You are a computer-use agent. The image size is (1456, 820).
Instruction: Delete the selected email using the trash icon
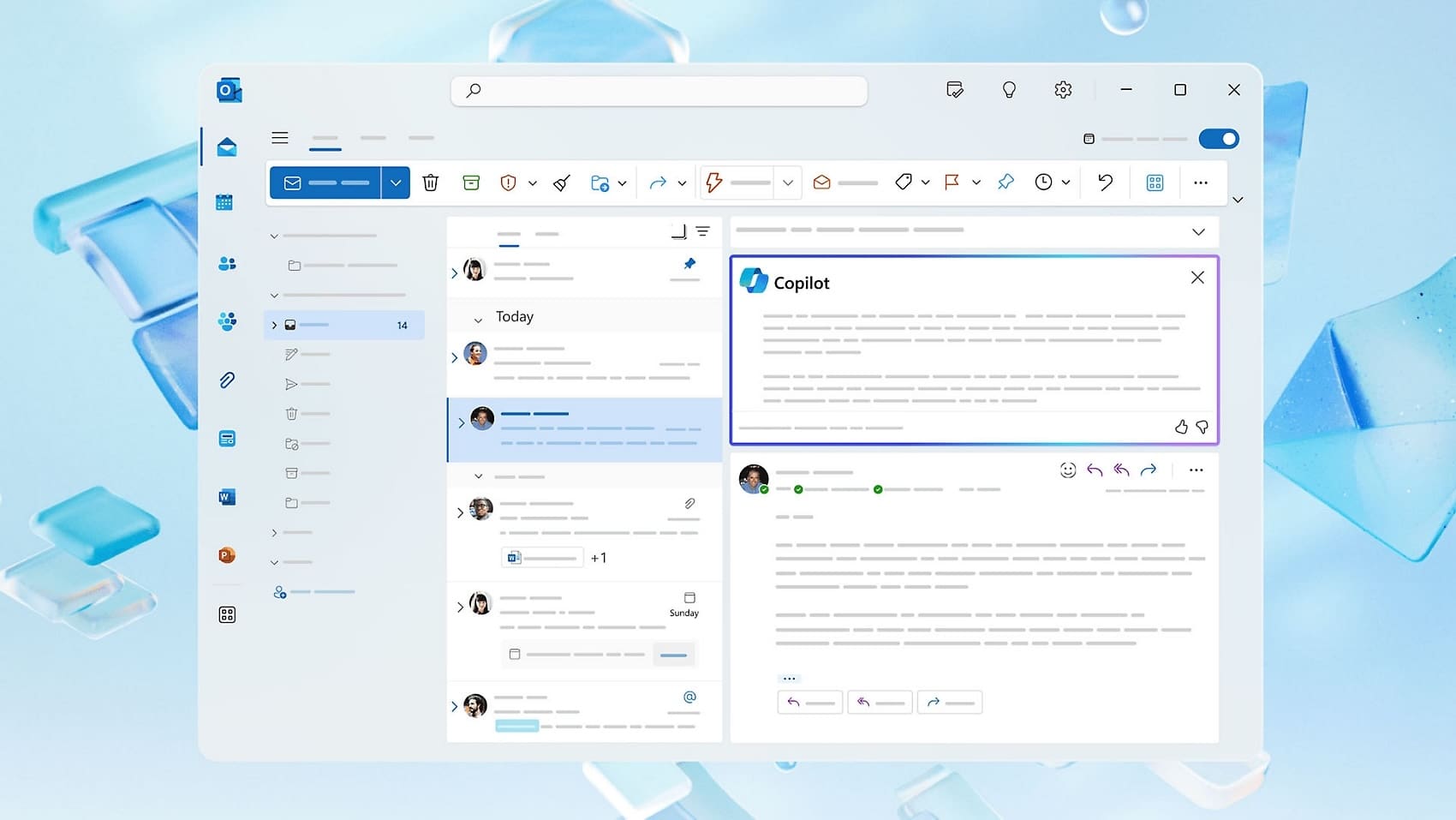coord(431,183)
